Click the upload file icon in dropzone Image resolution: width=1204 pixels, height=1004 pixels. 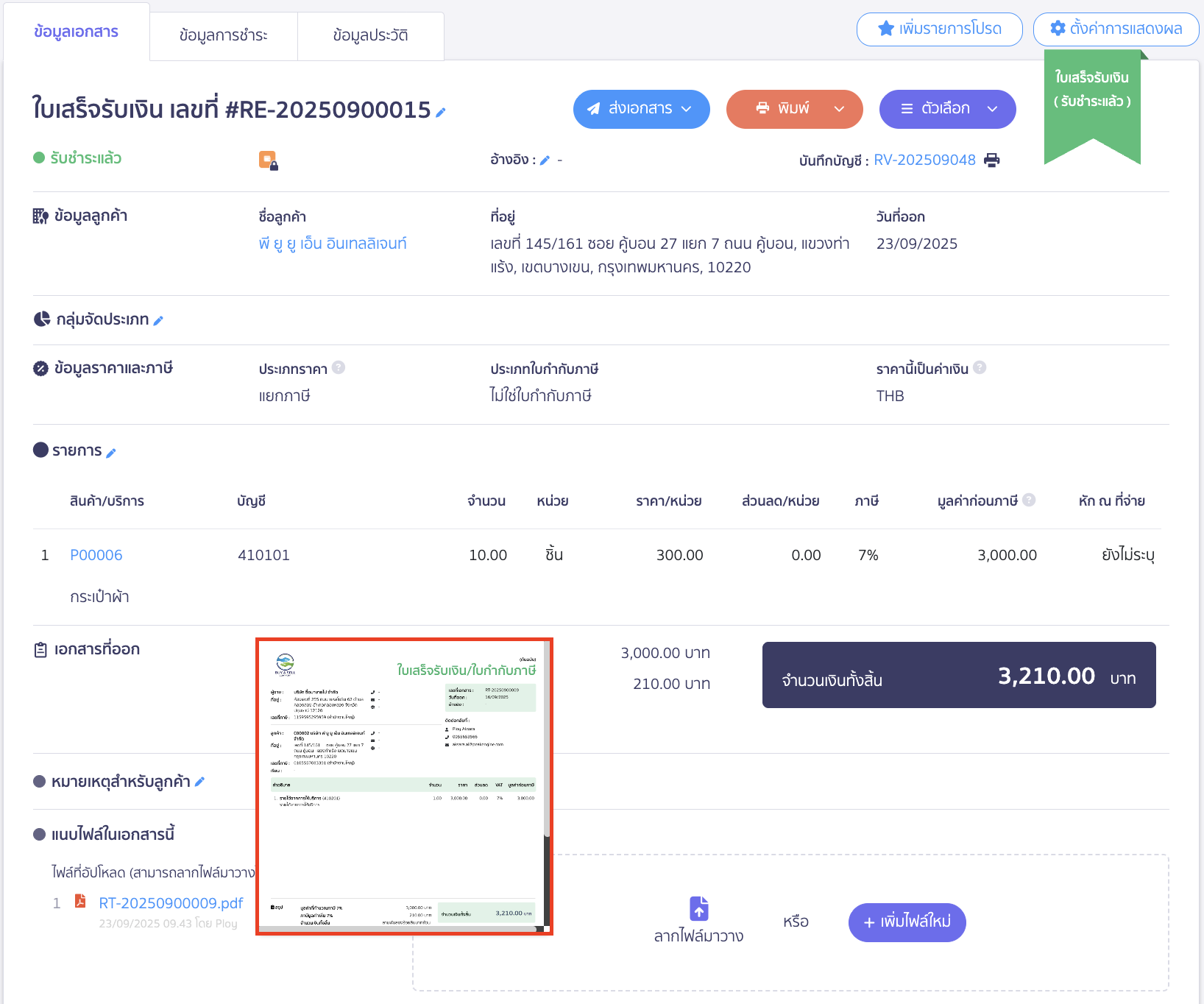(x=698, y=908)
